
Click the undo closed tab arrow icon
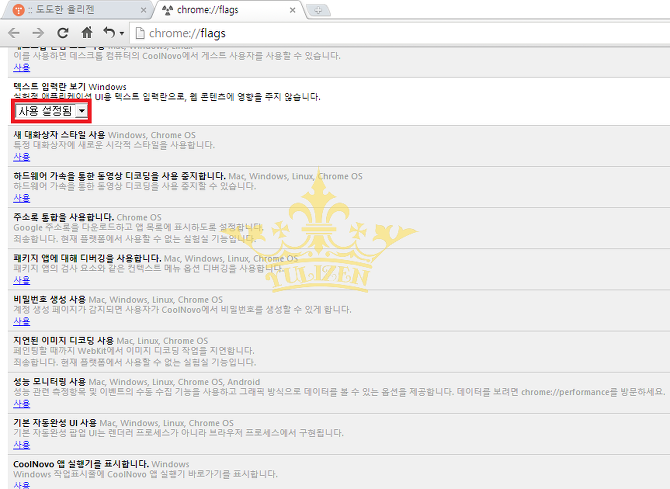[x=109, y=32]
